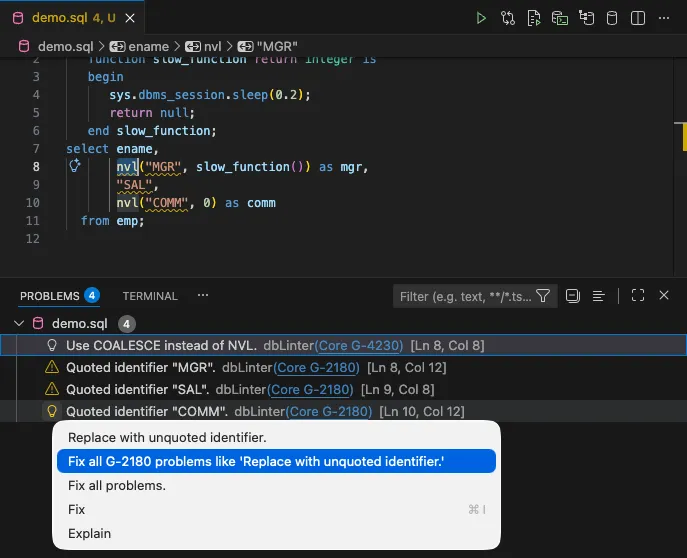Split the editor to the right
The height and width of the screenshot is (558, 687).
(639, 18)
